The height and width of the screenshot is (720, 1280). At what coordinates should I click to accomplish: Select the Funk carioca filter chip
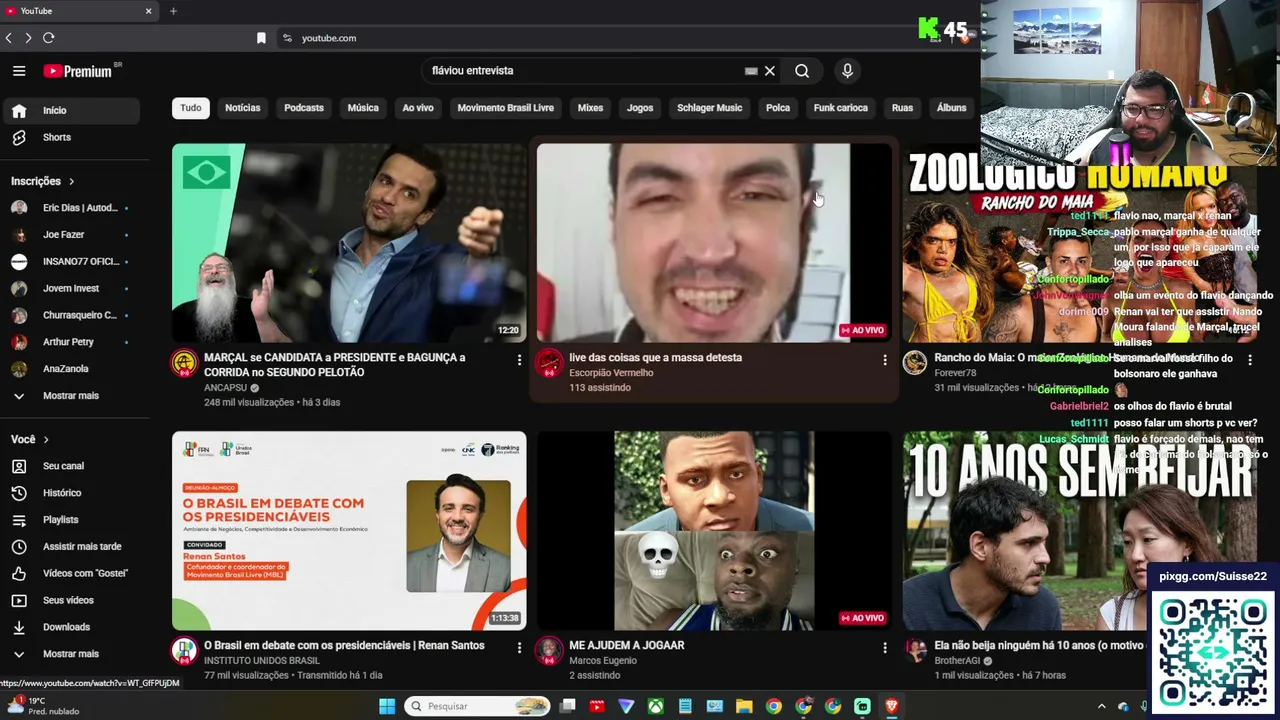pos(841,108)
